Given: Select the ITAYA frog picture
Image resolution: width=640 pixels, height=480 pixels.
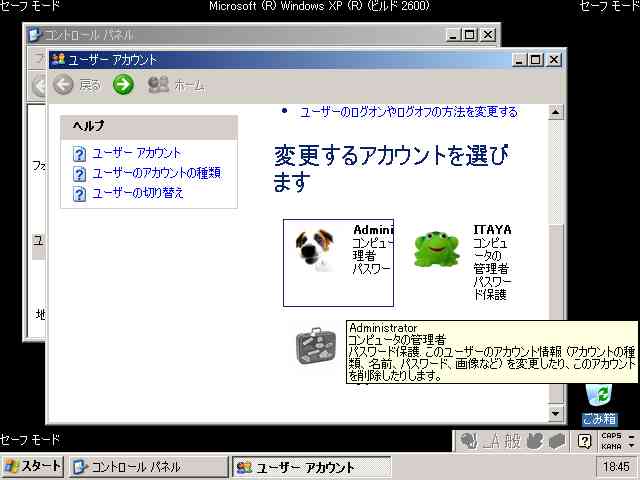Looking at the screenshot, I should pos(436,249).
